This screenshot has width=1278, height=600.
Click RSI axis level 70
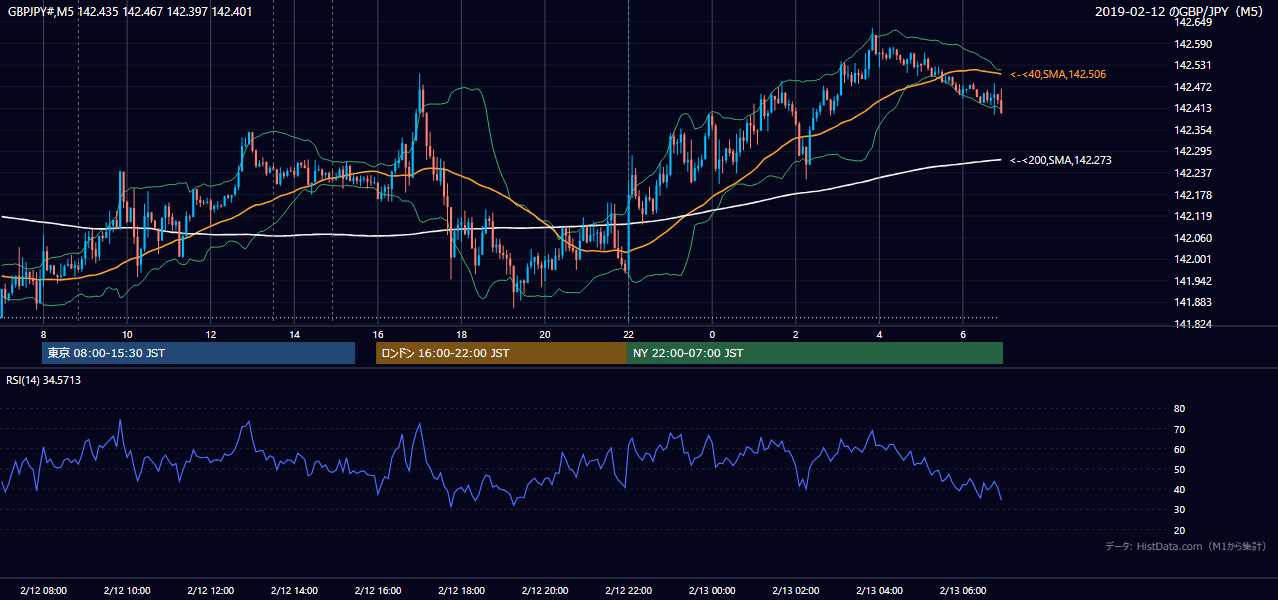(1179, 429)
